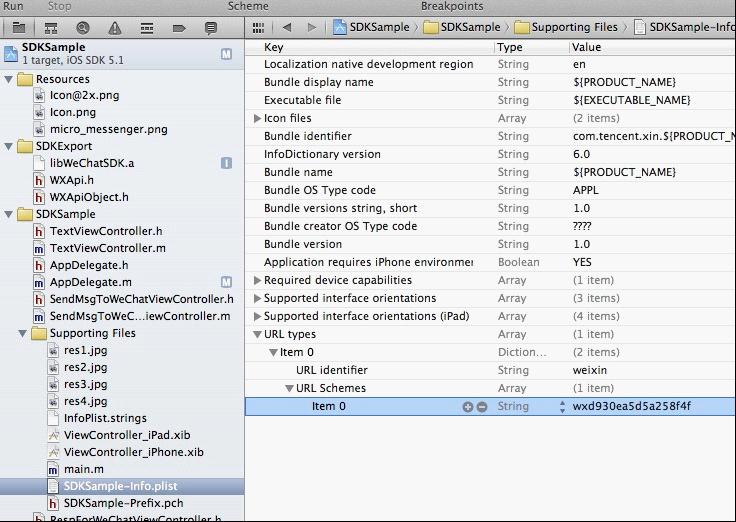This screenshot has width=736, height=522.
Task: Click the minus button on Item 0 row
Action: pos(481,406)
